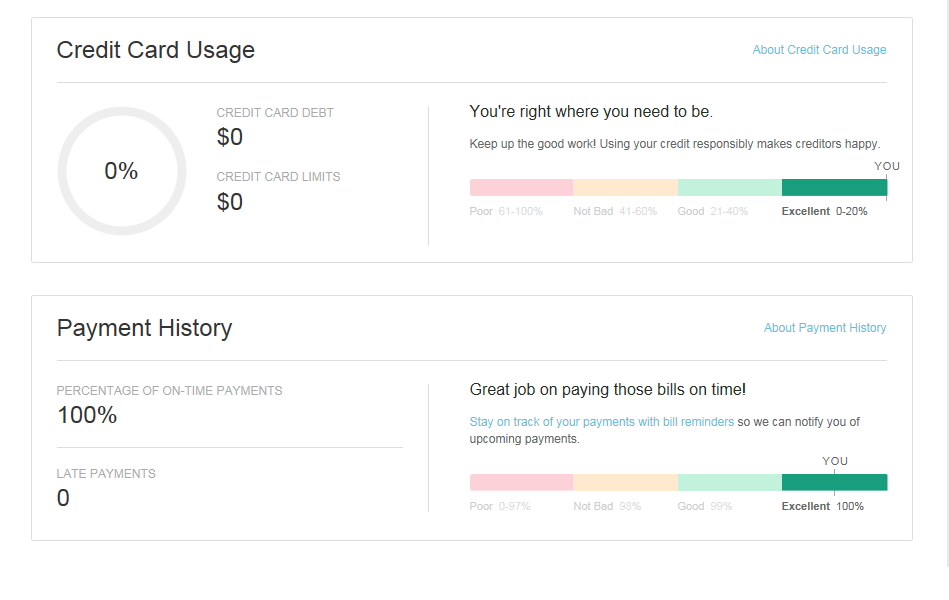The width and height of the screenshot is (949, 600).
Task: Click the Credit Card Limits $0 value
Action: point(230,202)
